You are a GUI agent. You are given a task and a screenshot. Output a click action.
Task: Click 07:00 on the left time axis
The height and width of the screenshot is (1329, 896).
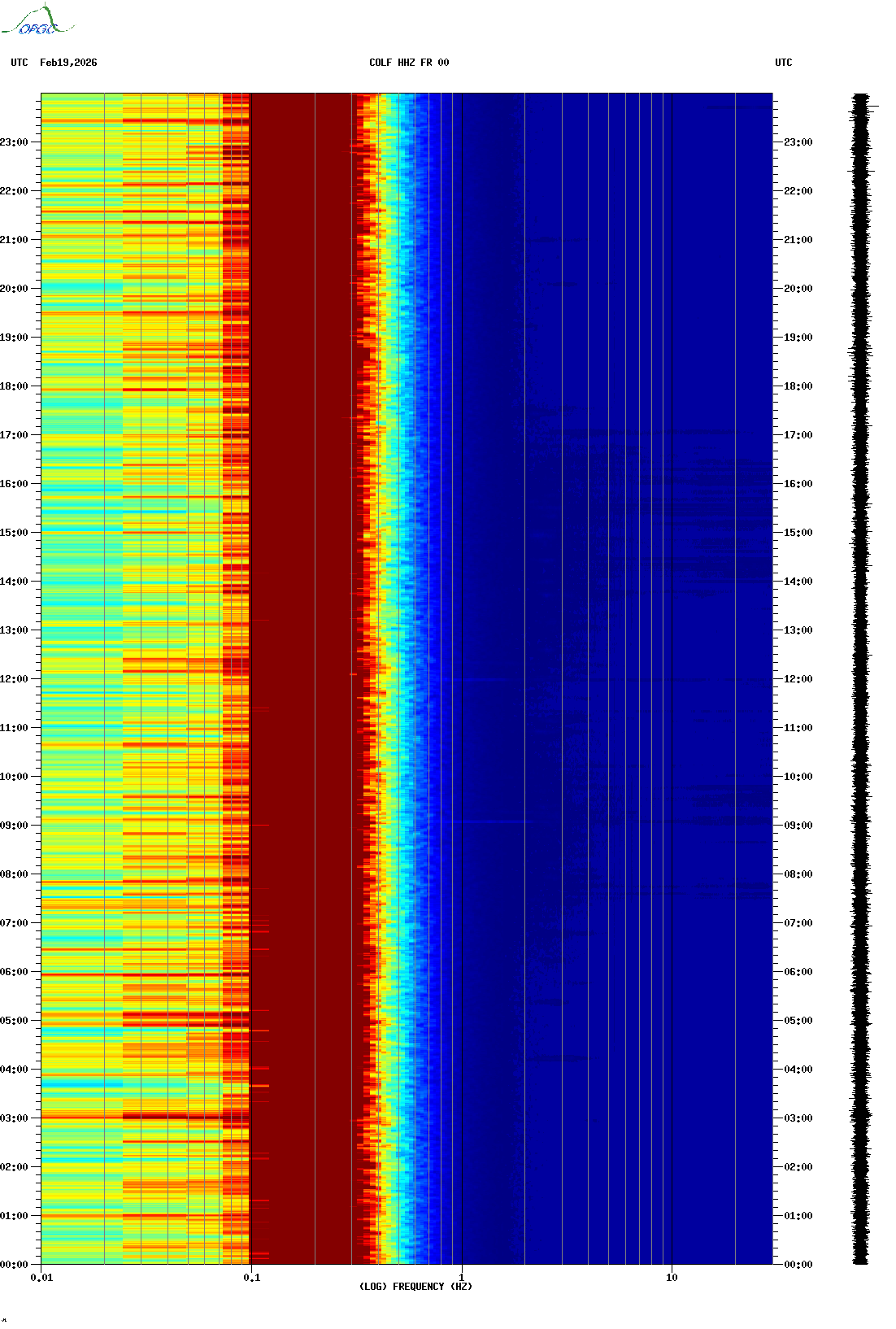(x=14, y=923)
